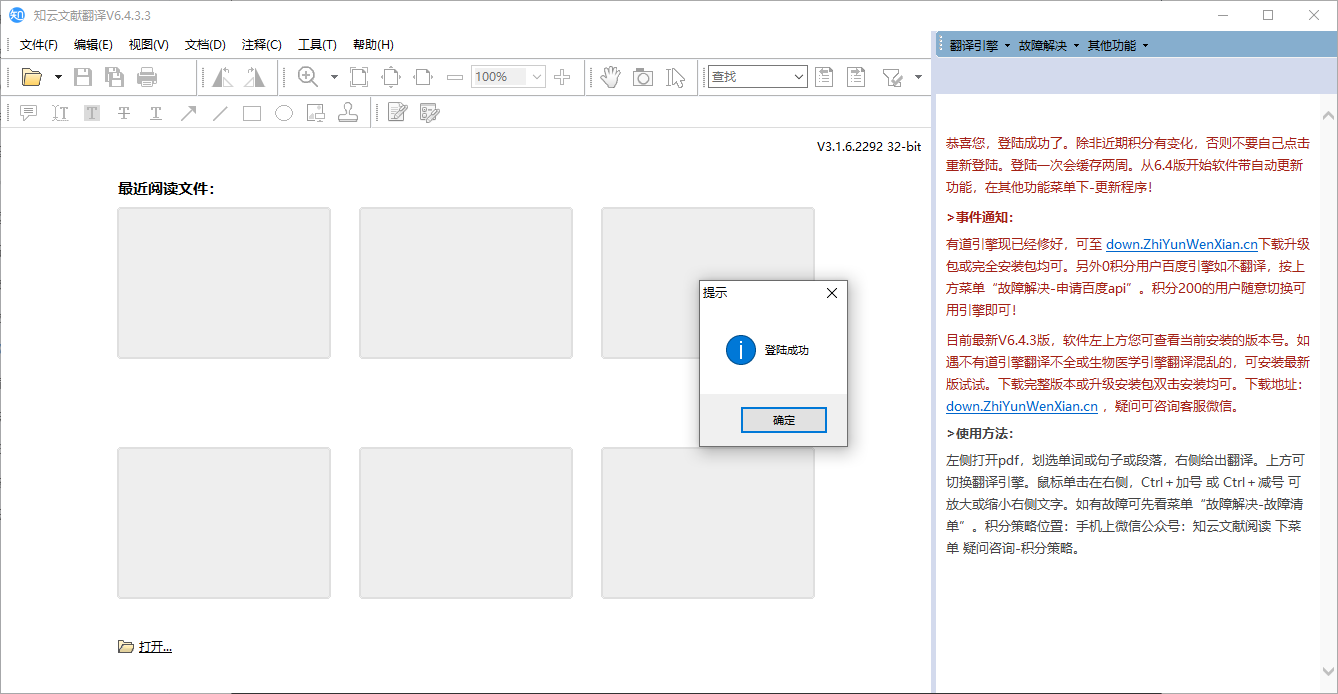Click the scroll-down arrow in translation panel
The width and height of the screenshot is (1338, 694).
1329,670
